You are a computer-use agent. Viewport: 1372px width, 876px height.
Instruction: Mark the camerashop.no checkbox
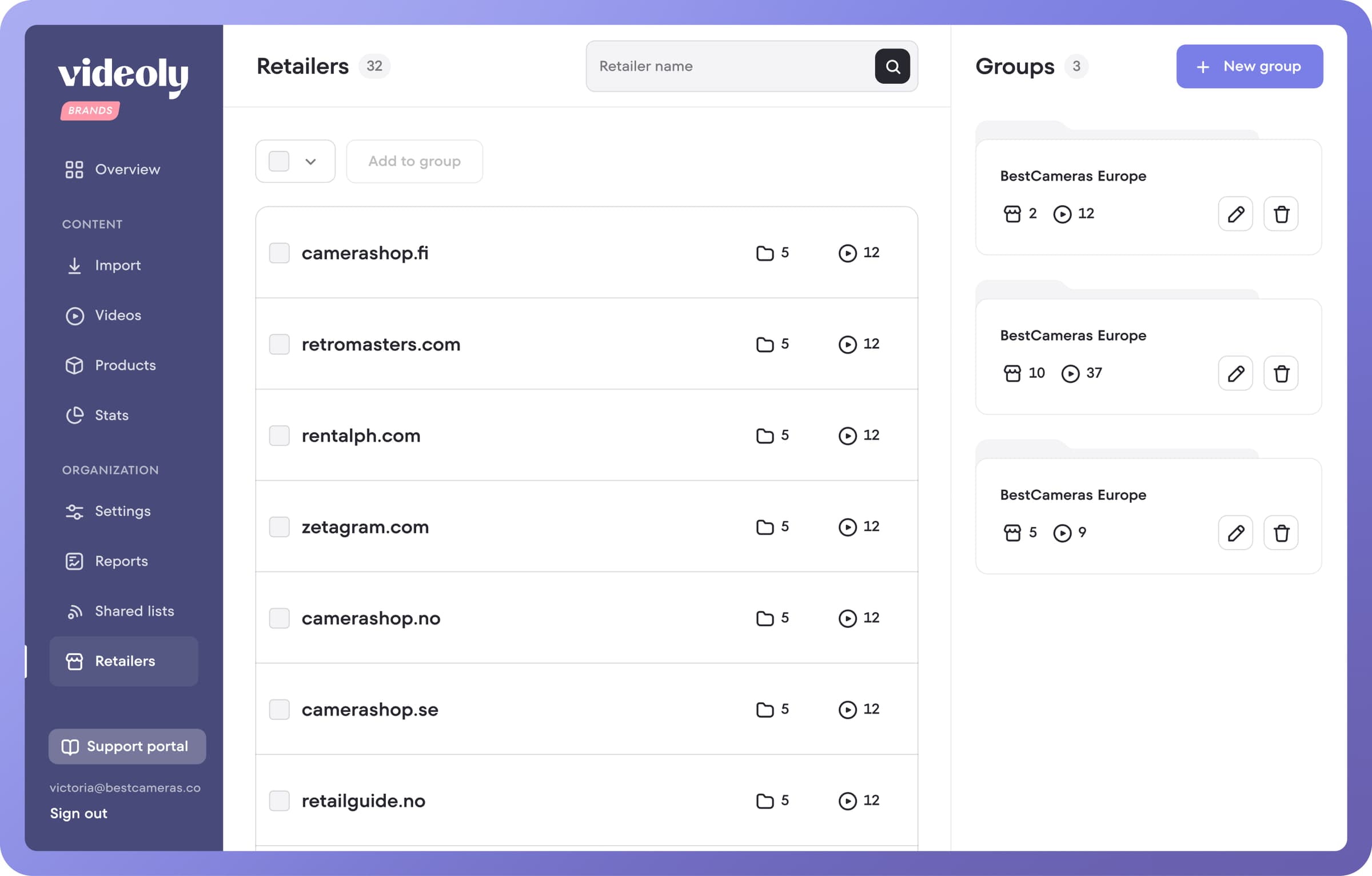coord(279,618)
